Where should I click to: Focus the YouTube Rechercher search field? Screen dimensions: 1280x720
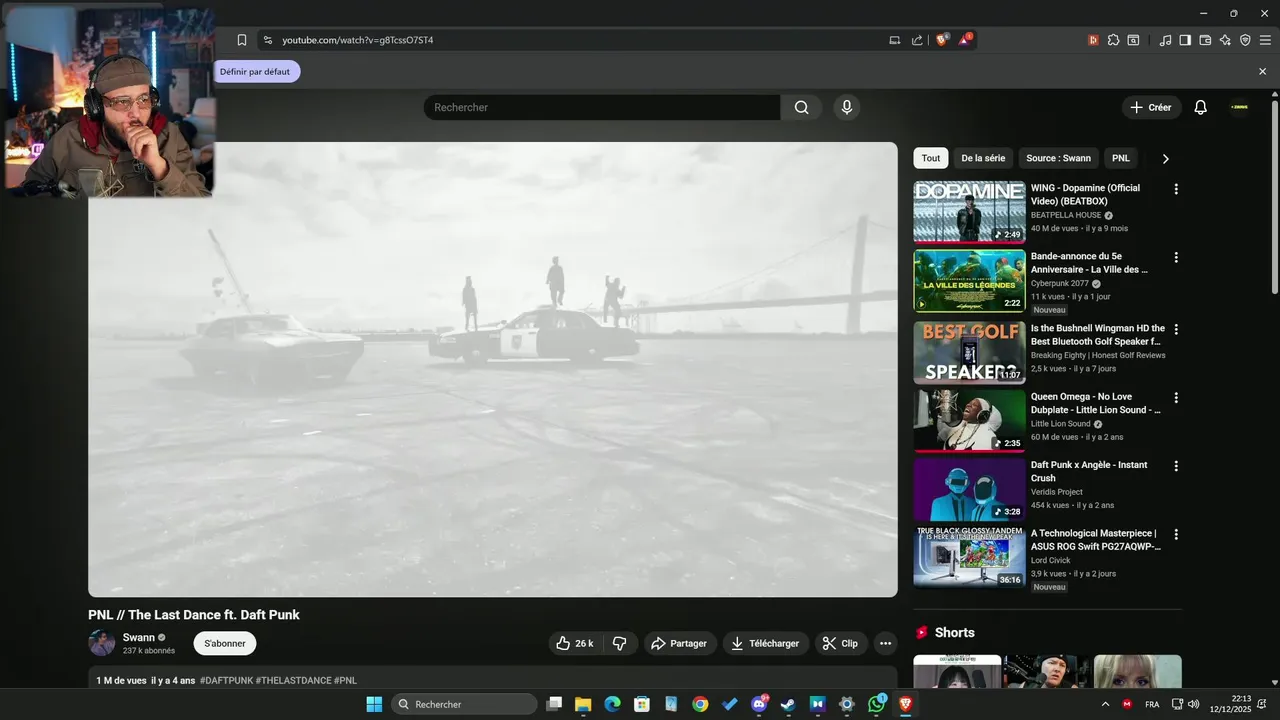(x=602, y=107)
